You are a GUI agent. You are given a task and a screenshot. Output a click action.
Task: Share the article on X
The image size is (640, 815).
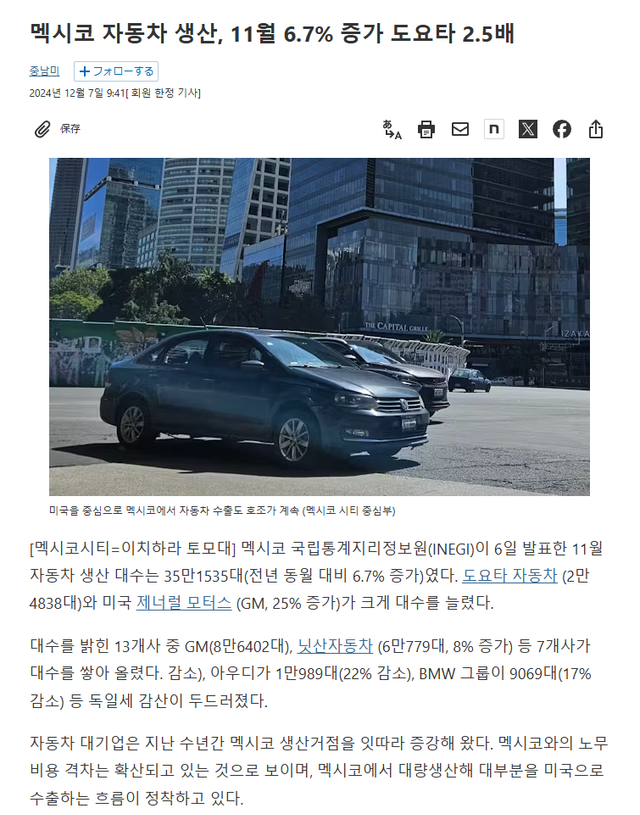pos(528,129)
